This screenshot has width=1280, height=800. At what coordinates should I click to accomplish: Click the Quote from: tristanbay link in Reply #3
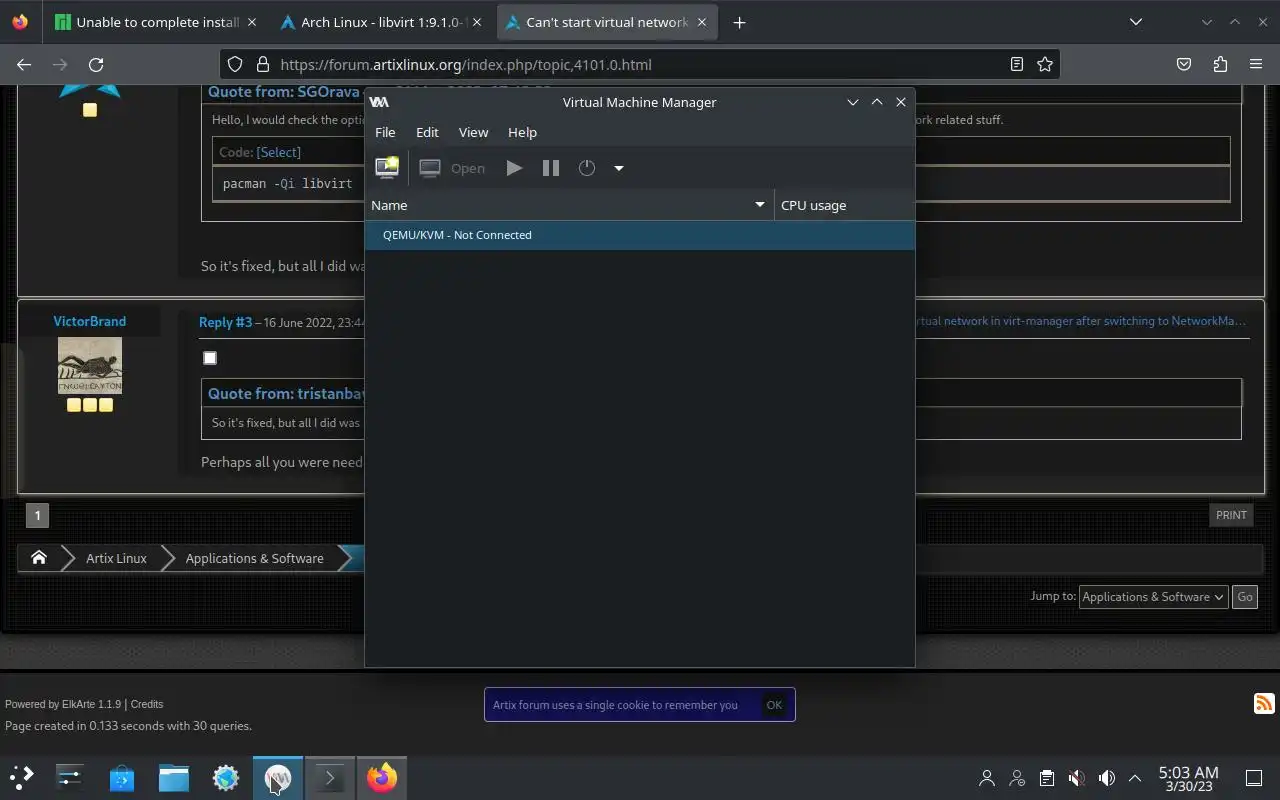(x=286, y=393)
